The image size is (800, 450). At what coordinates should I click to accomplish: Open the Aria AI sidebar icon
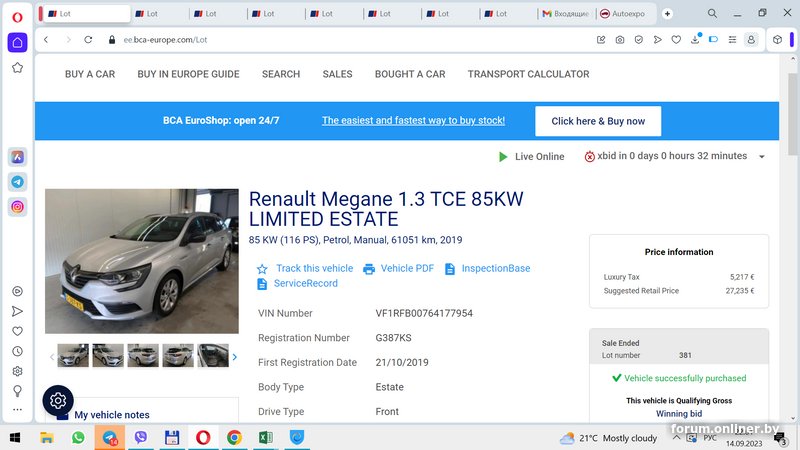tap(17, 157)
